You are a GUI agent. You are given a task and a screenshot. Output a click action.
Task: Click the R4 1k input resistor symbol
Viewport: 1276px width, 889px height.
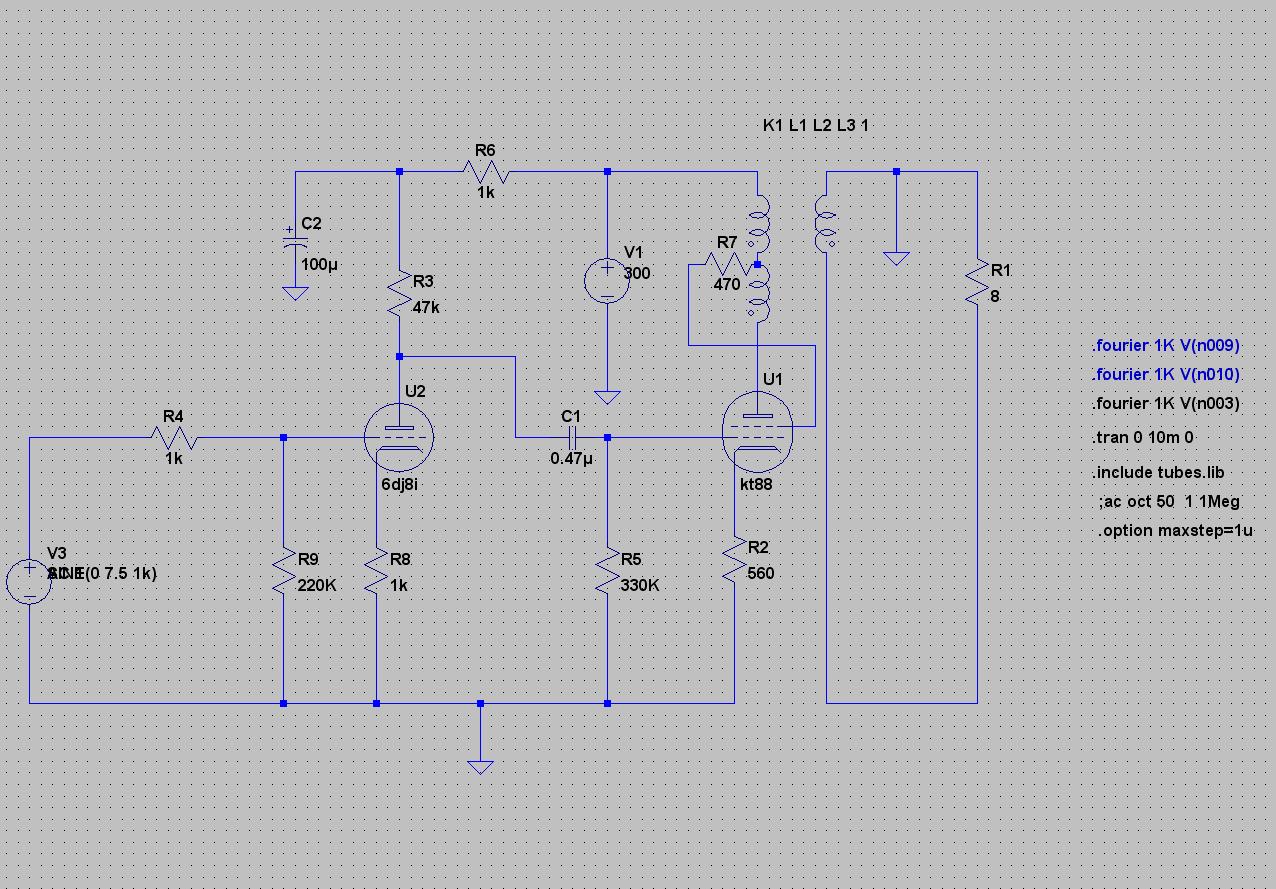point(174,437)
